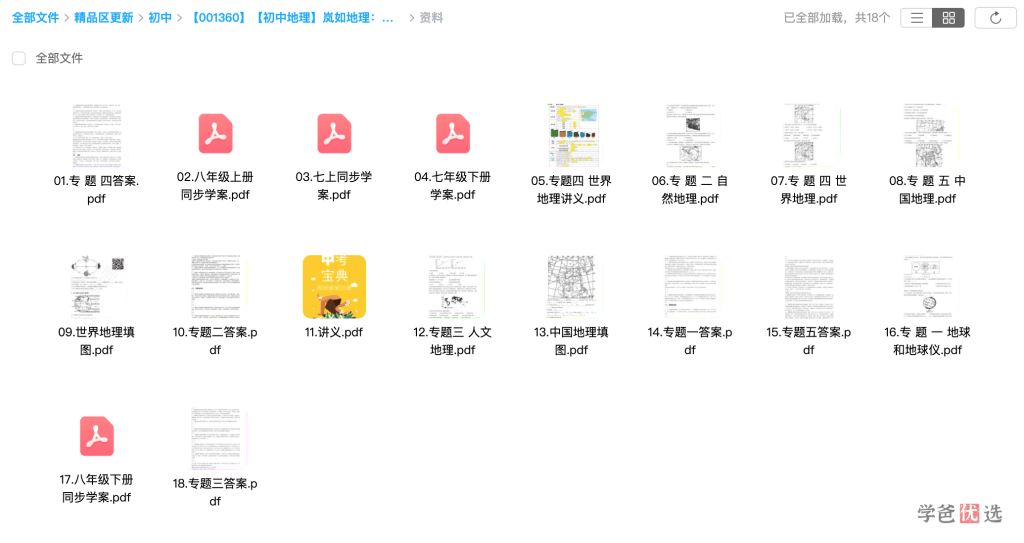Image resolution: width=1024 pixels, height=543 pixels.
Task: Open the 04.七年级下册学案.pdf PDF icon
Action: point(453,133)
